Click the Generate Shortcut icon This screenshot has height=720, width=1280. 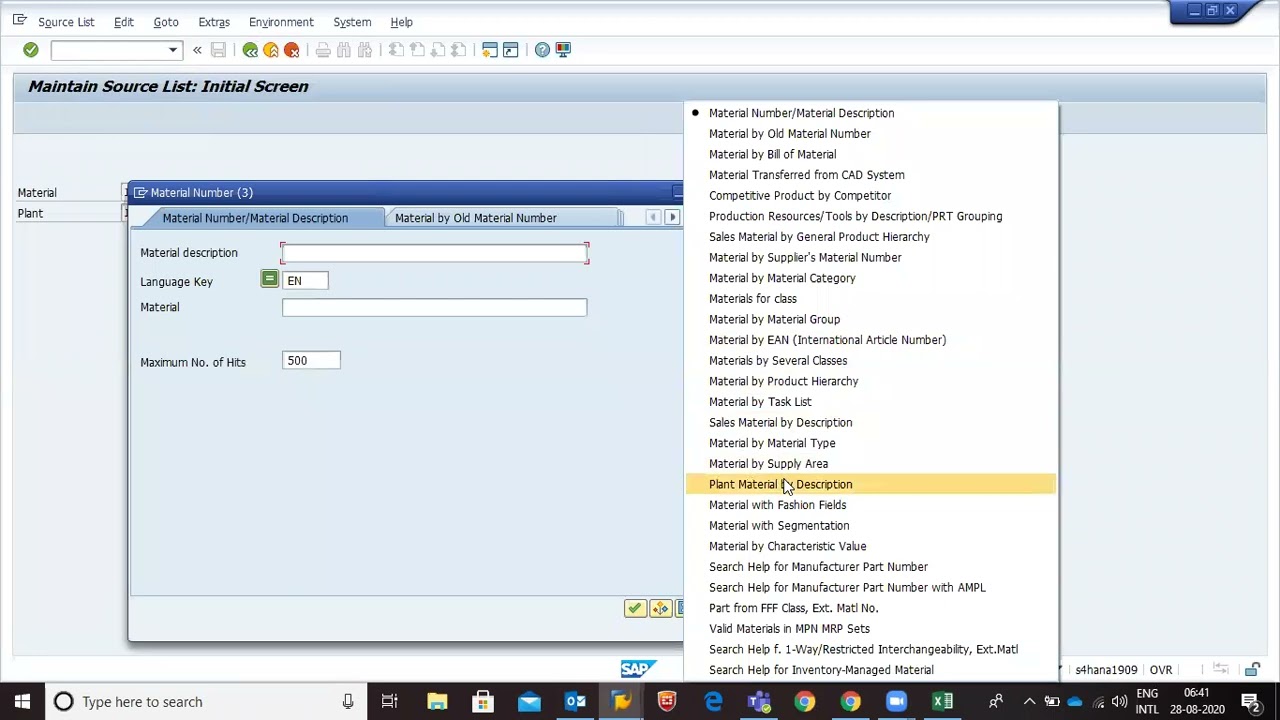(511, 50)
